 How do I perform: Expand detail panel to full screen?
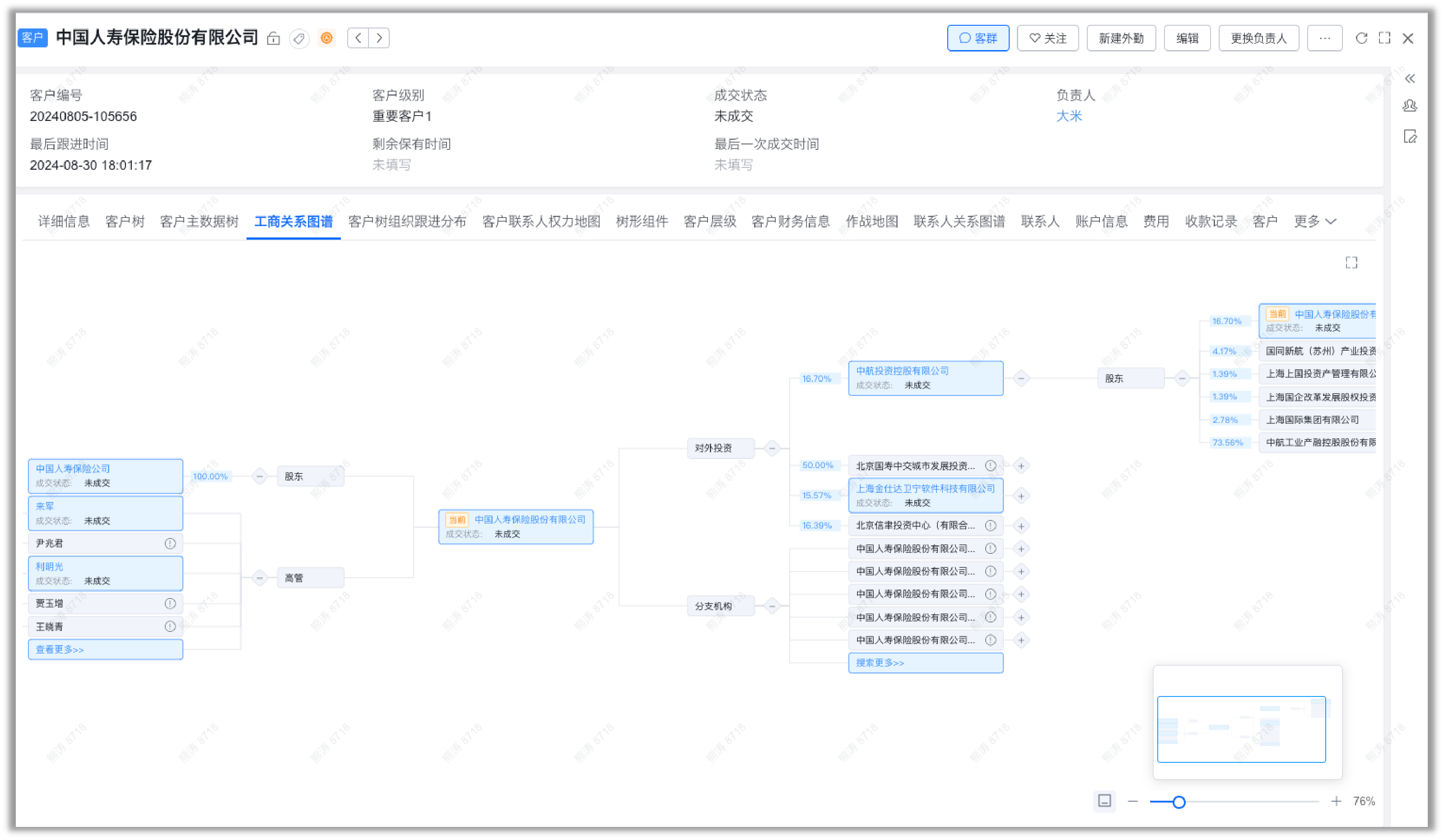tap(1384, 38)
